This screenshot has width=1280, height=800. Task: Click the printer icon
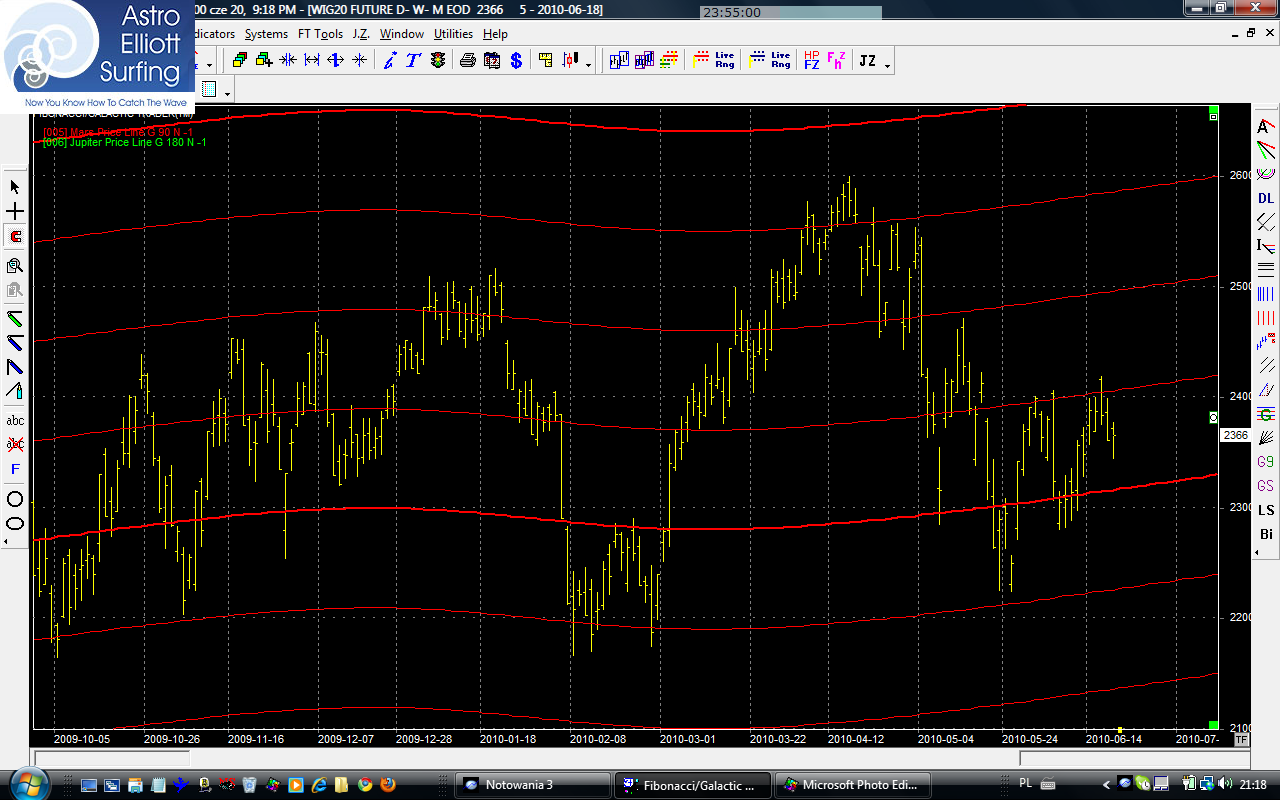tap(467, 60)
